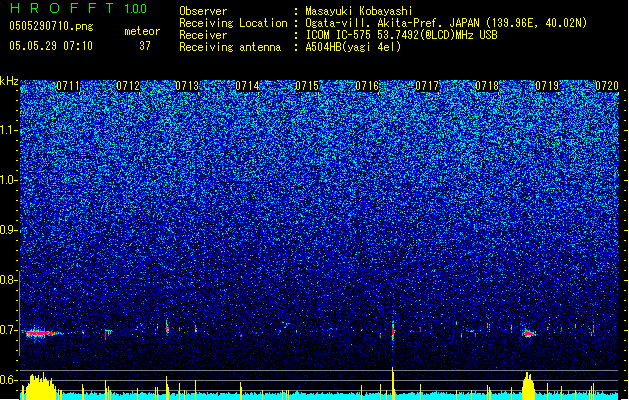Click the tallest yellow power spike below 0716
The width and height of the screenshot is (629, 400).
click(x=393, y=383)
